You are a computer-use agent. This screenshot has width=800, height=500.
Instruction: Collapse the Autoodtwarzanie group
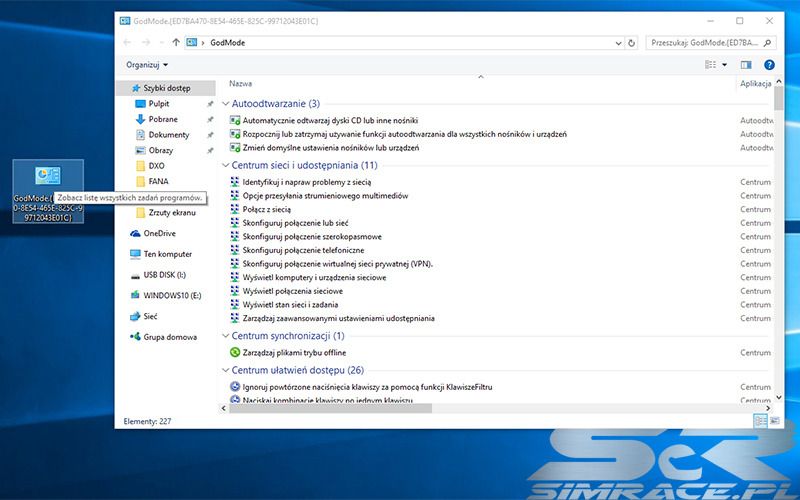coord(224,103)
